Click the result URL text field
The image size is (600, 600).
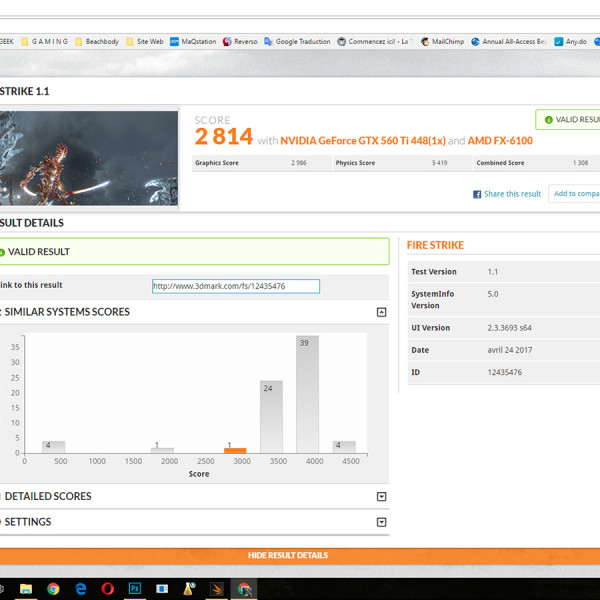point(236,286)
